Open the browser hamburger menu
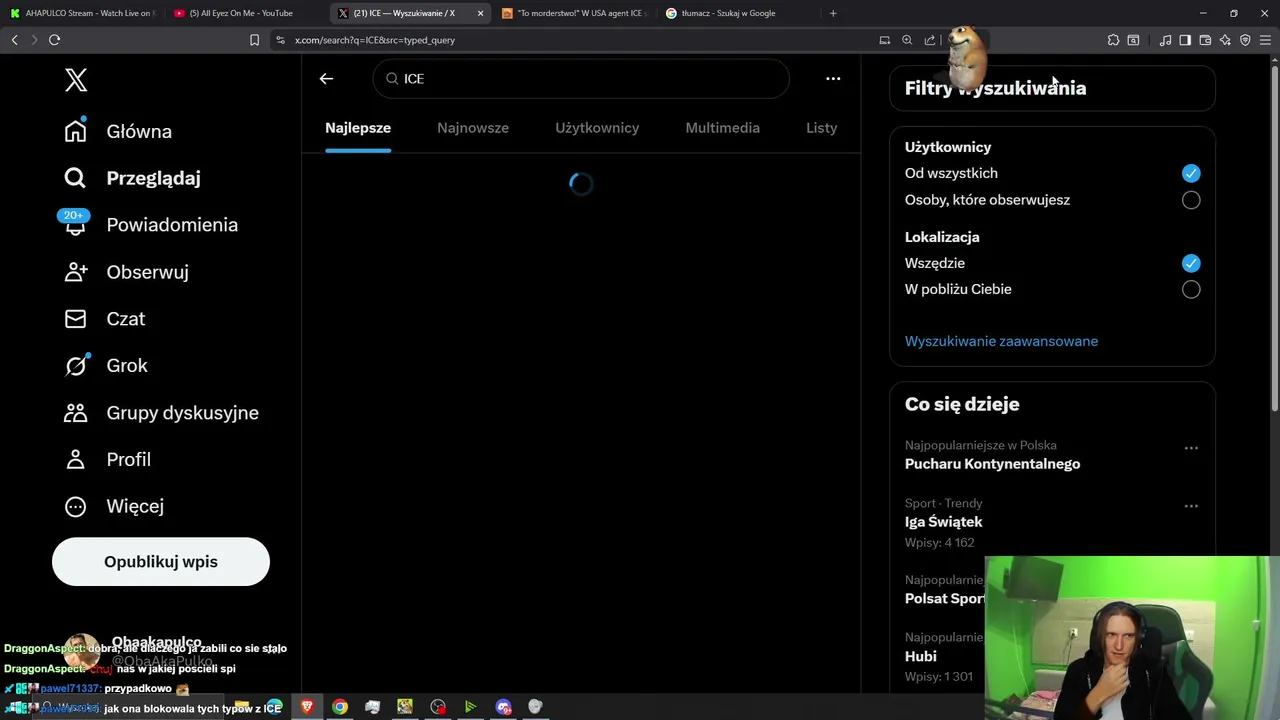This screenshot has height=720, width=1280. (1265, 40)
